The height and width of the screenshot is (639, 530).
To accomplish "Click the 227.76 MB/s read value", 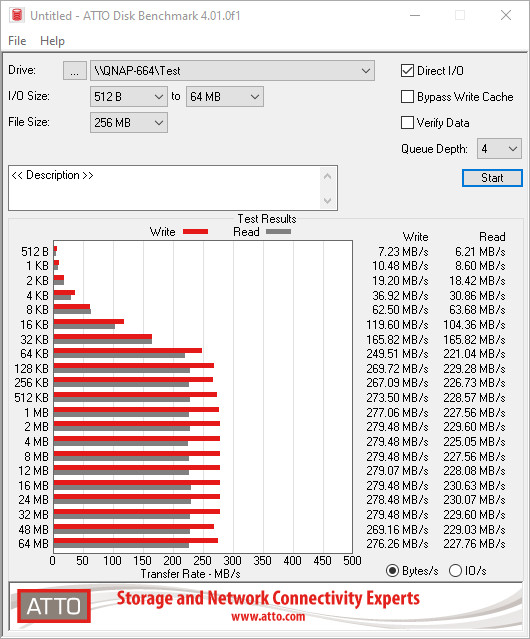I will (x=474, y=544).
